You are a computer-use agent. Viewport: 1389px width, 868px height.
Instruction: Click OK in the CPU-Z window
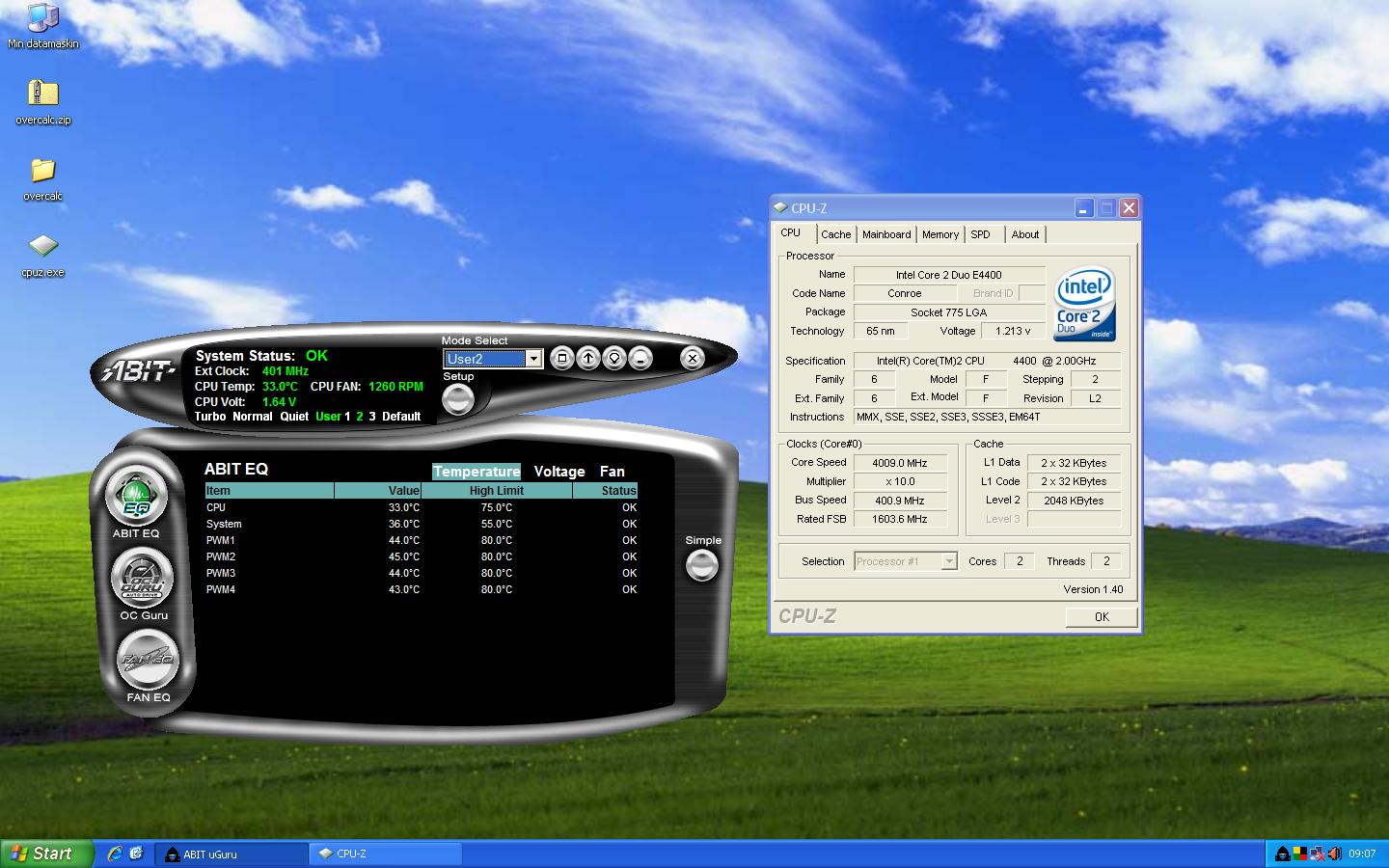click(1102, 617)
